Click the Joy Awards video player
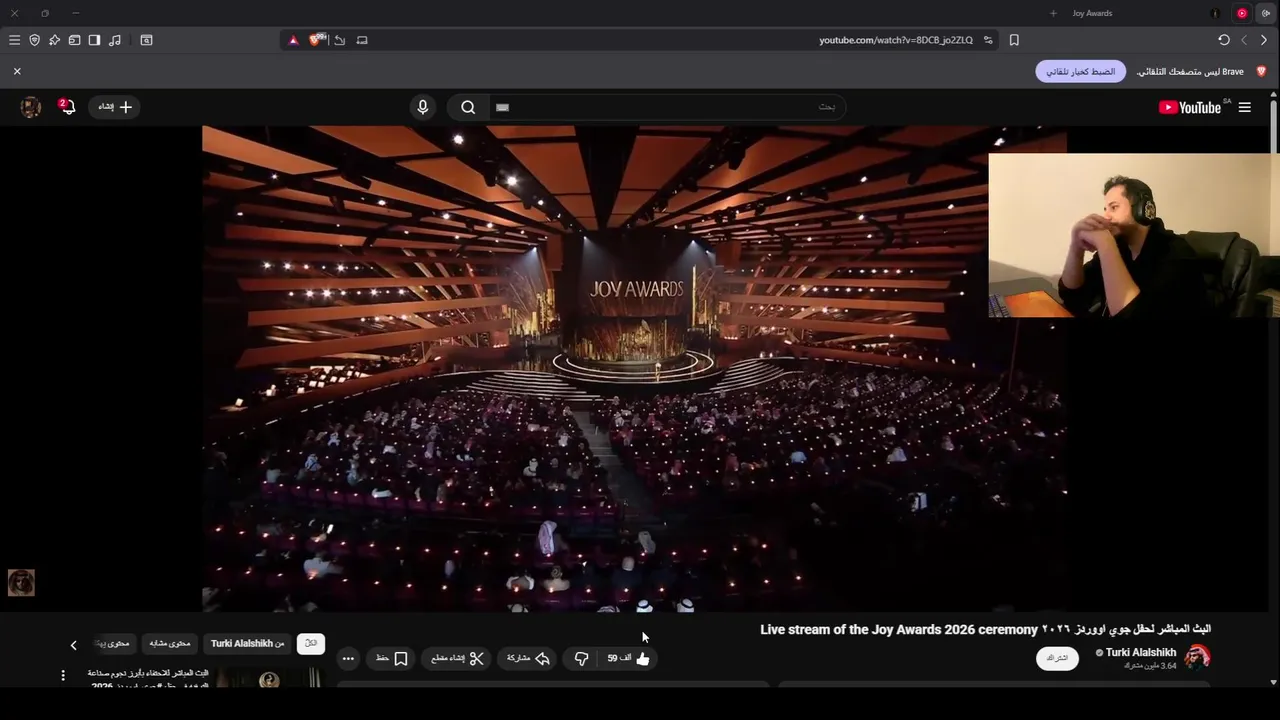 (634, 368)
